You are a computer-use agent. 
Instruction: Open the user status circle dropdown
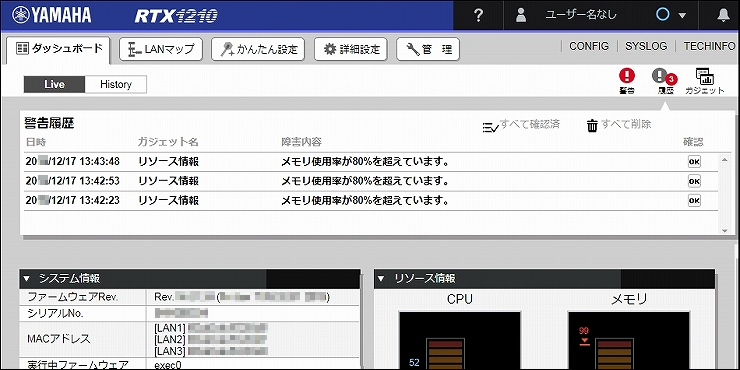point(671,15)
